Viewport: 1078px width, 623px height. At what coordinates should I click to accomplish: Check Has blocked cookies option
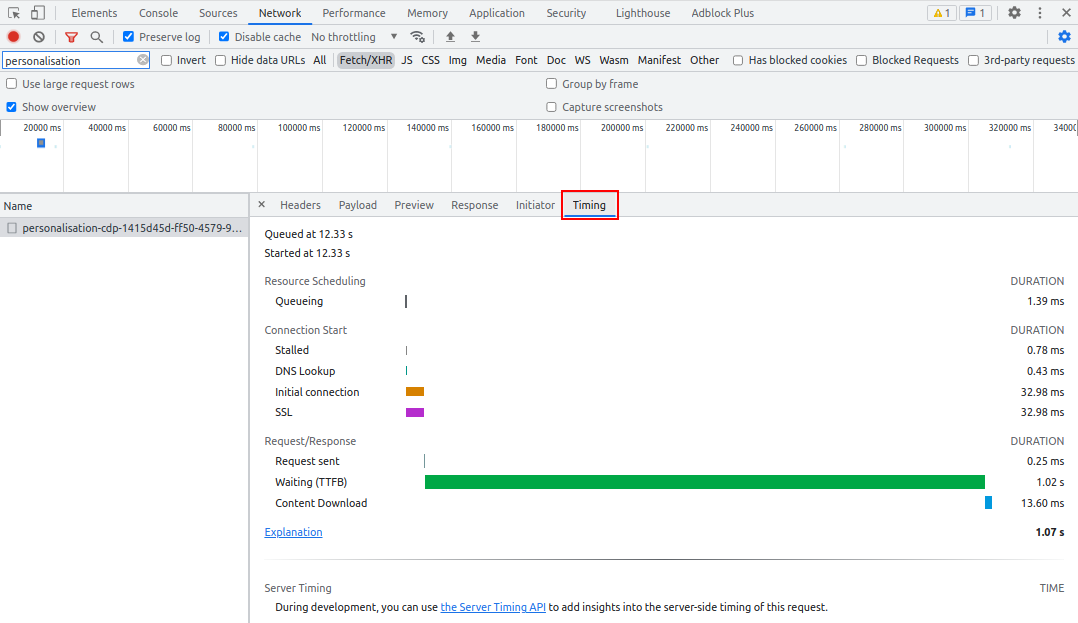pyautogui.click(x=738, y=61)
